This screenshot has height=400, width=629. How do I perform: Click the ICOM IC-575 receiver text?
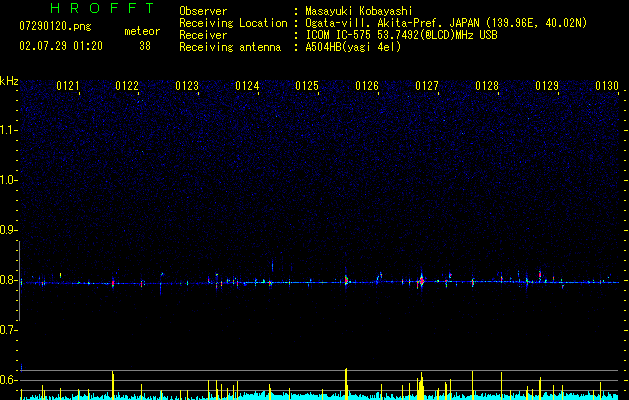coord(401,35)
